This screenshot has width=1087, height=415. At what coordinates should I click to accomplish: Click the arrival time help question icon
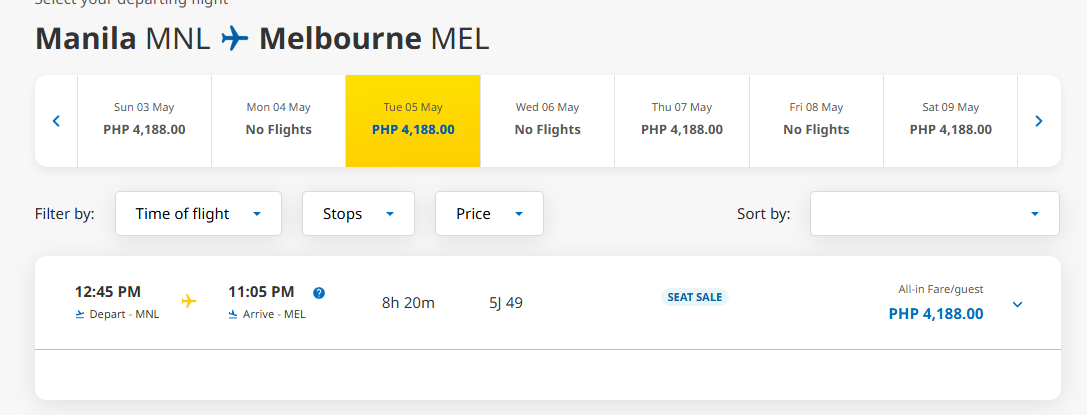coord(319,293)
